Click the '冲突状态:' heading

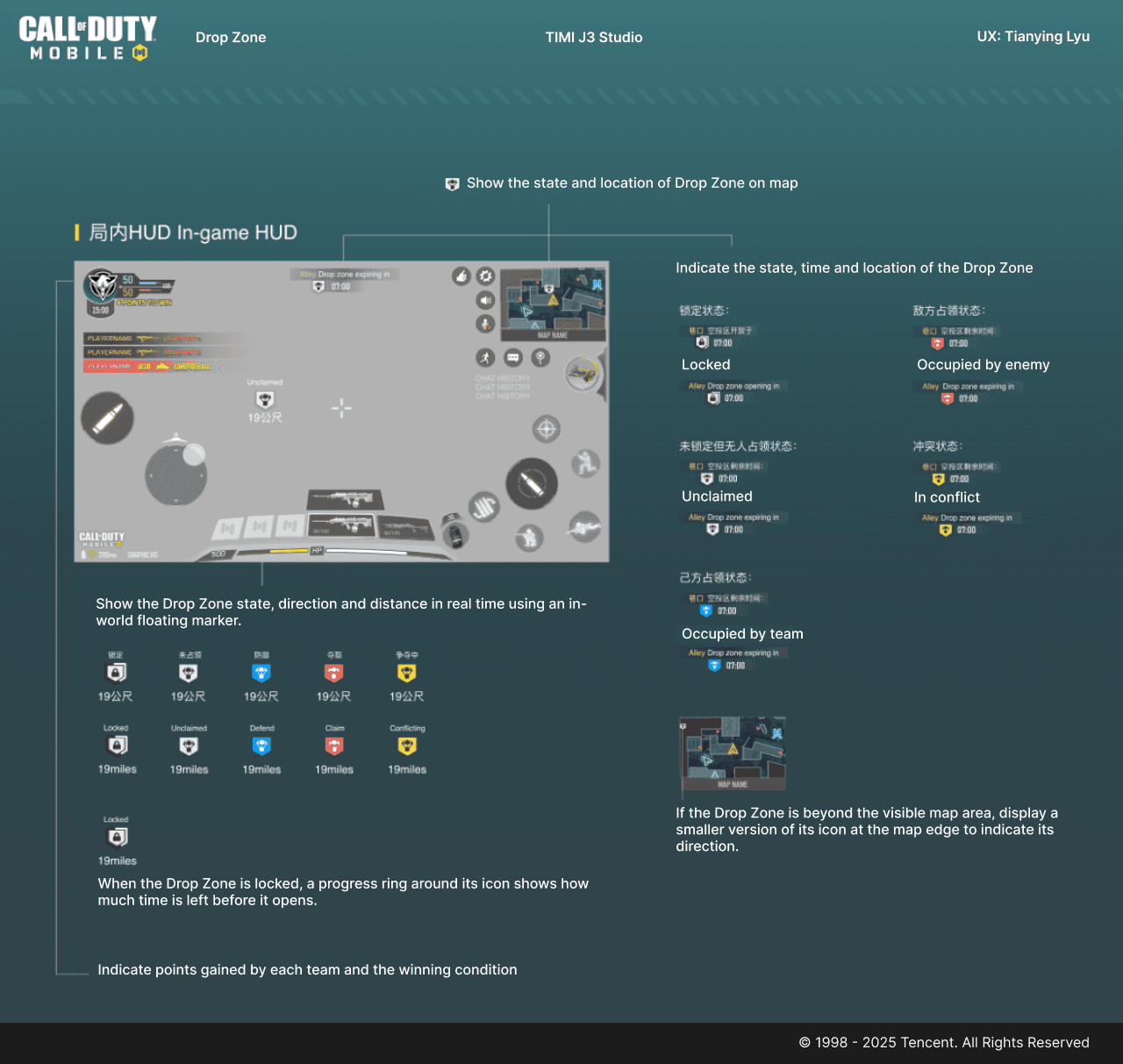click(938, 446)
